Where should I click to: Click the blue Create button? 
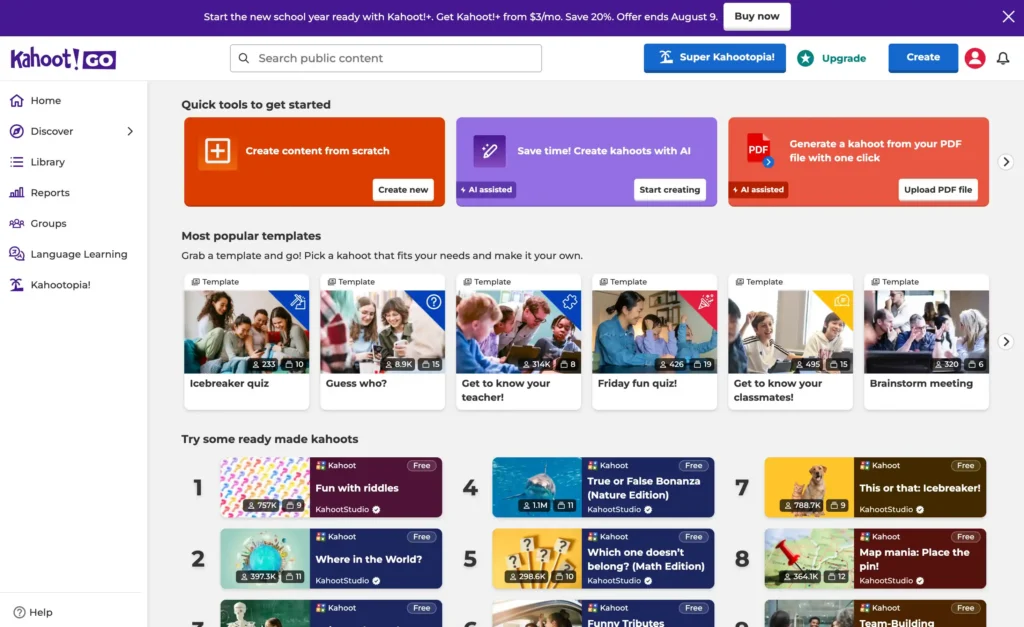(x=923, y=57)
